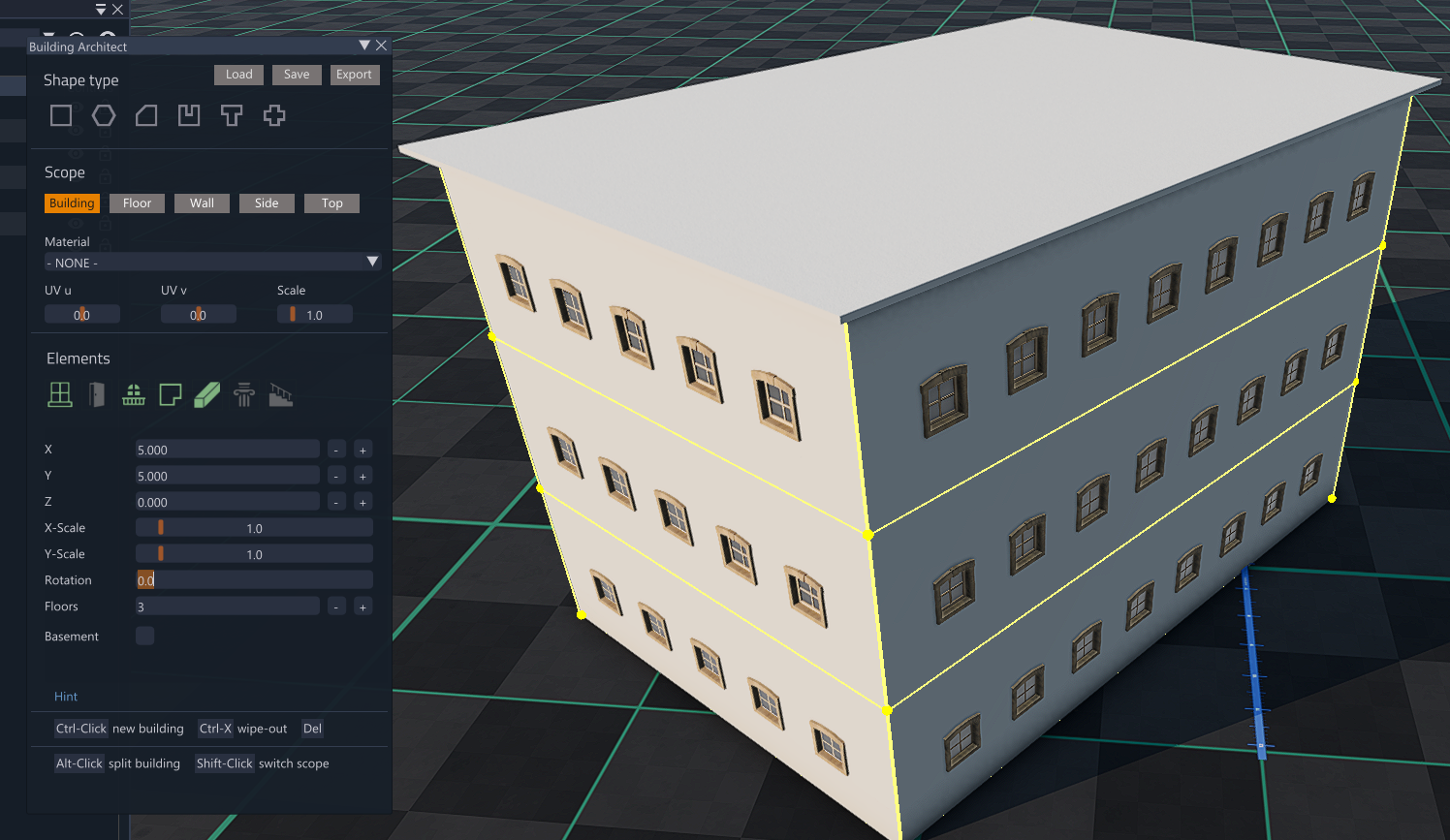Decrease the Y value with minus

(336, 476)
